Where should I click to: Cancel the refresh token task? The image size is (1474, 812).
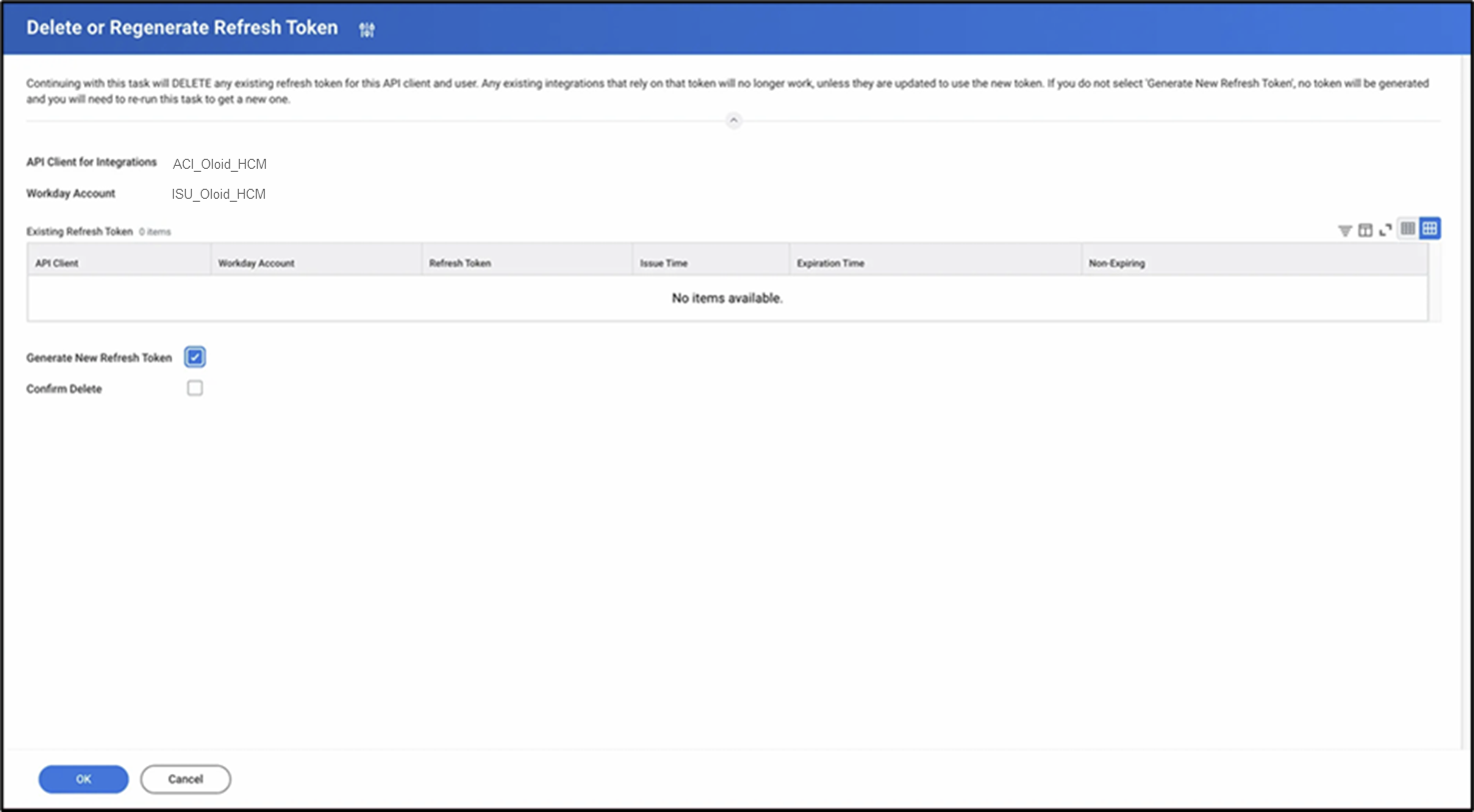(x=186, y=779)
